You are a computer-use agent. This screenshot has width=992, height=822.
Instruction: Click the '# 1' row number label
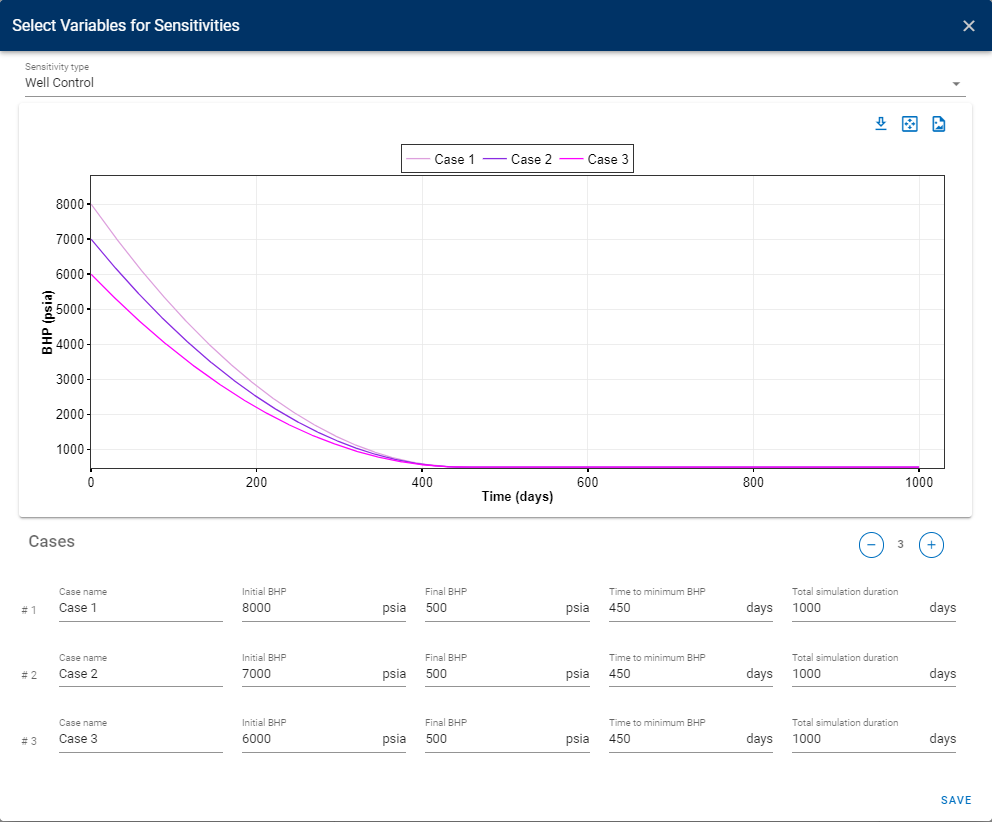[29, 610]
